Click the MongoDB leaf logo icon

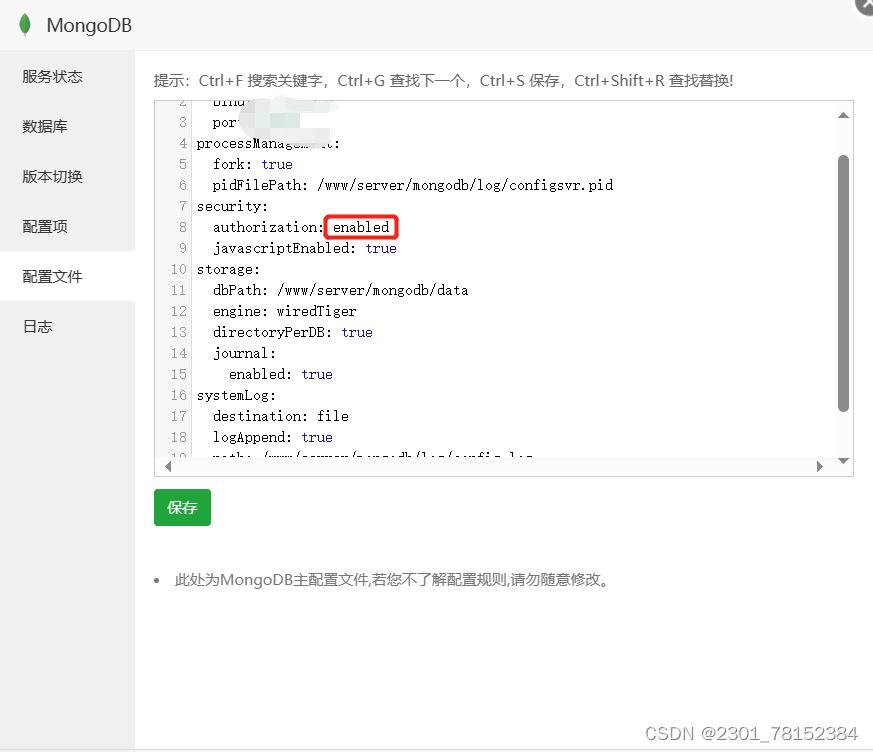tap(25, 25)
